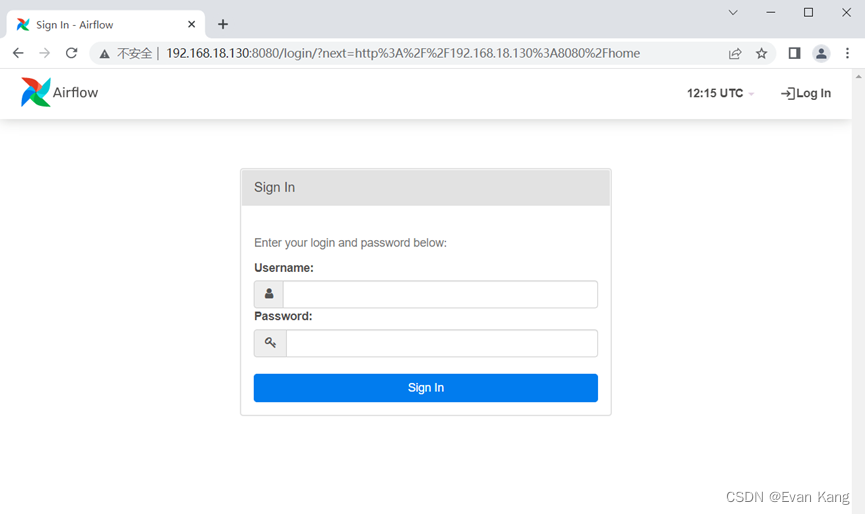Click the not-secure warning icon
This screenshot has height=514, width=865.
[104, 53]
